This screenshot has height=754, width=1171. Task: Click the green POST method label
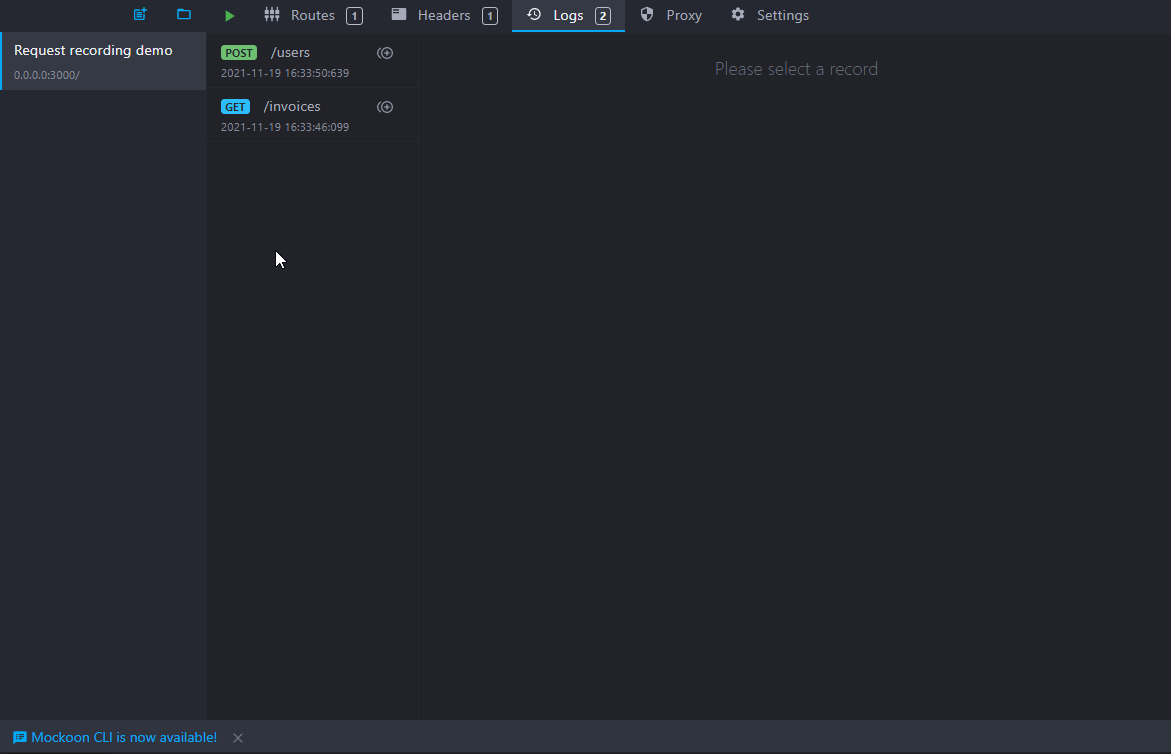click(x=239, y=53)
